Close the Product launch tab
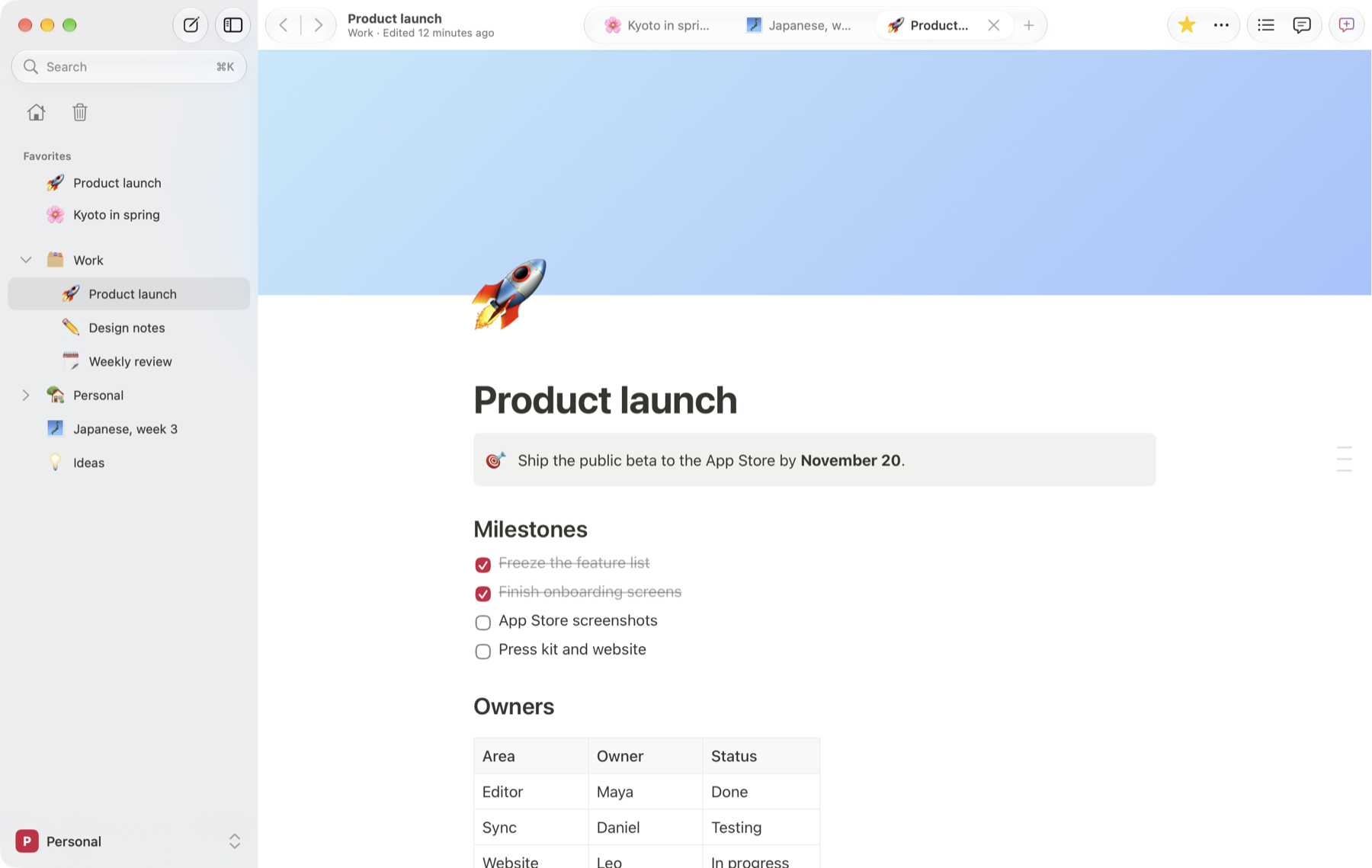The width and height of the screenshot is (1372, 868). click(x=993, y=25)
